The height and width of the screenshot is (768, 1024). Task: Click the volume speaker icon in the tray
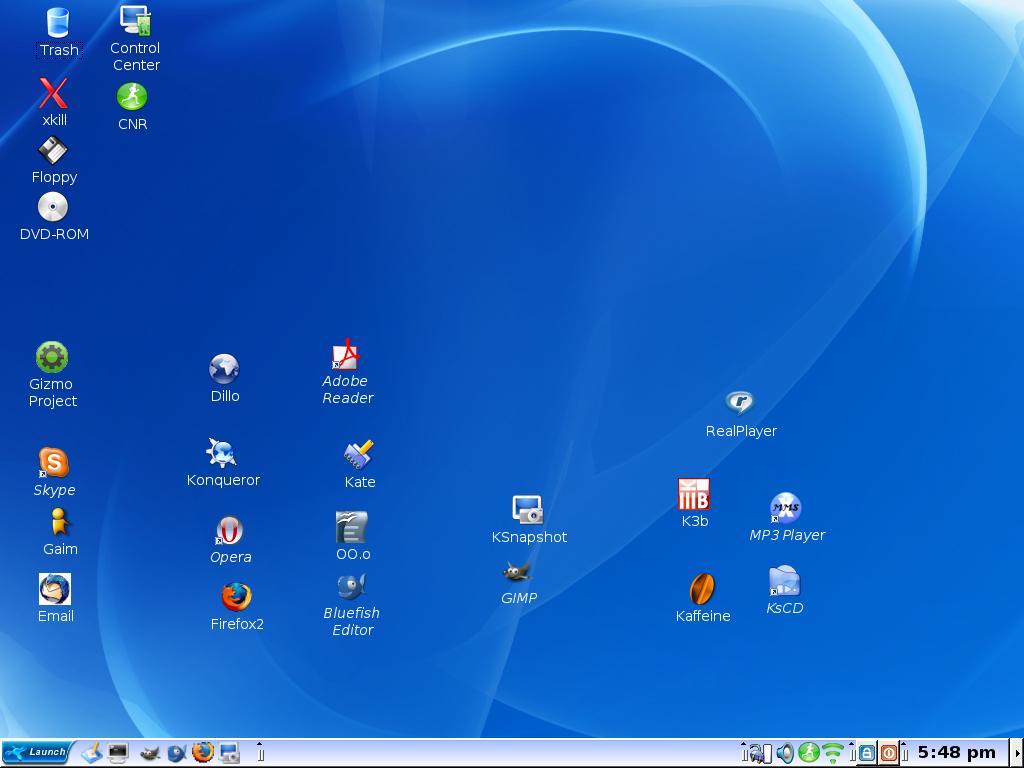(x=785, y=752)
